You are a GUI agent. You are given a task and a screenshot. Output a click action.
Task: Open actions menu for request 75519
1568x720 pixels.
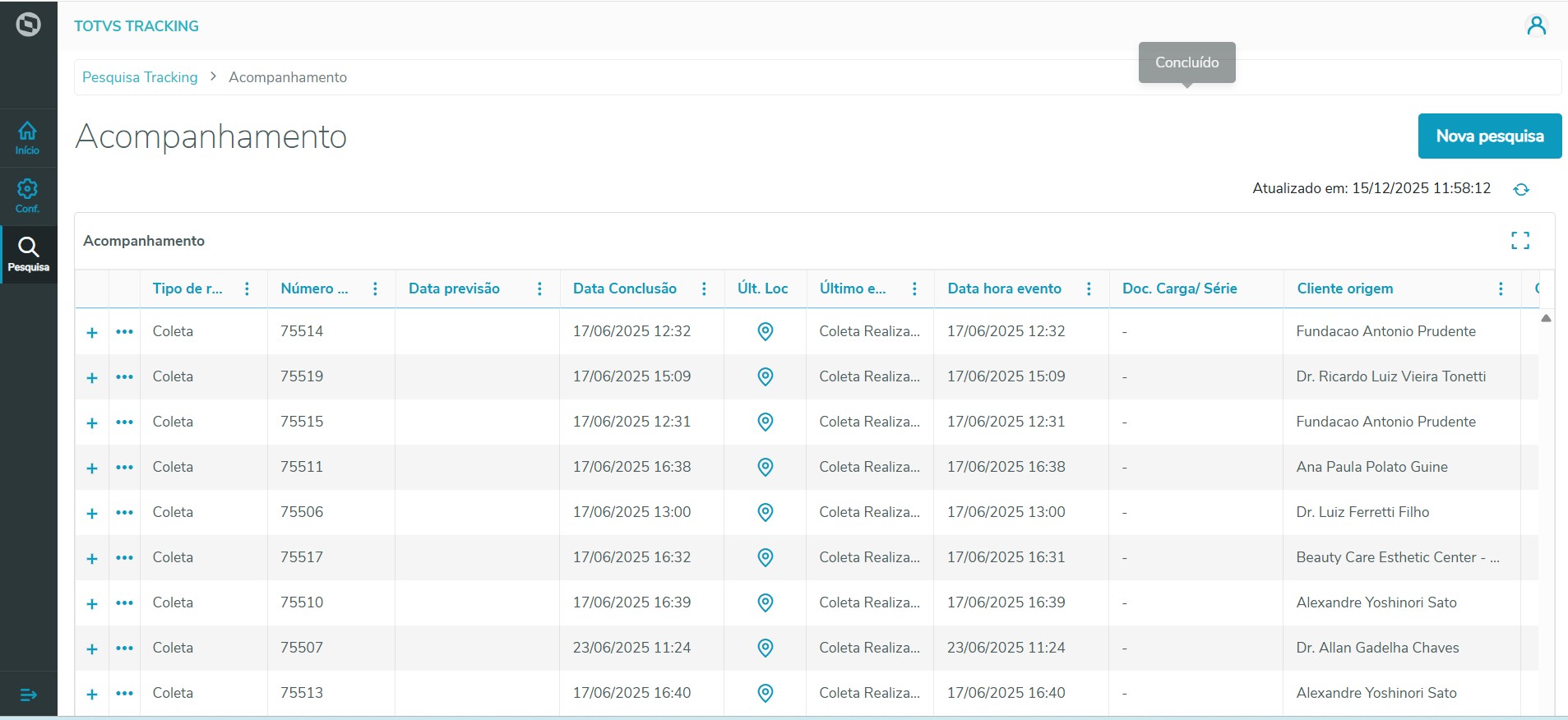pyautogui.click(x=124, y=376)
